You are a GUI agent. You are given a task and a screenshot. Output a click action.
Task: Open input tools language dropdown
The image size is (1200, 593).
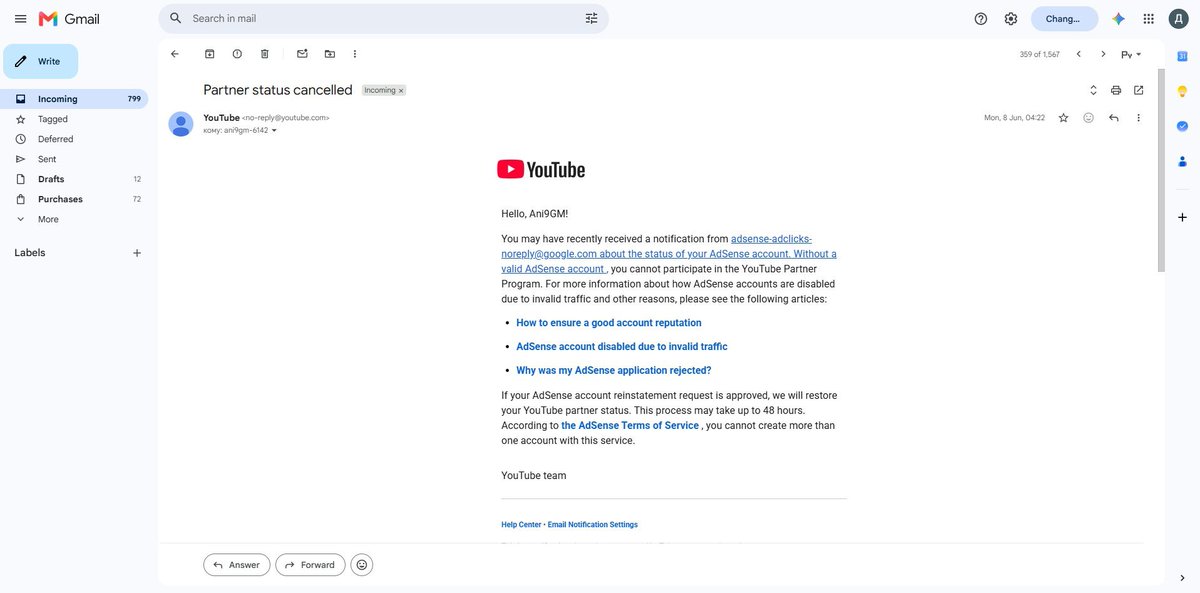1131,54
